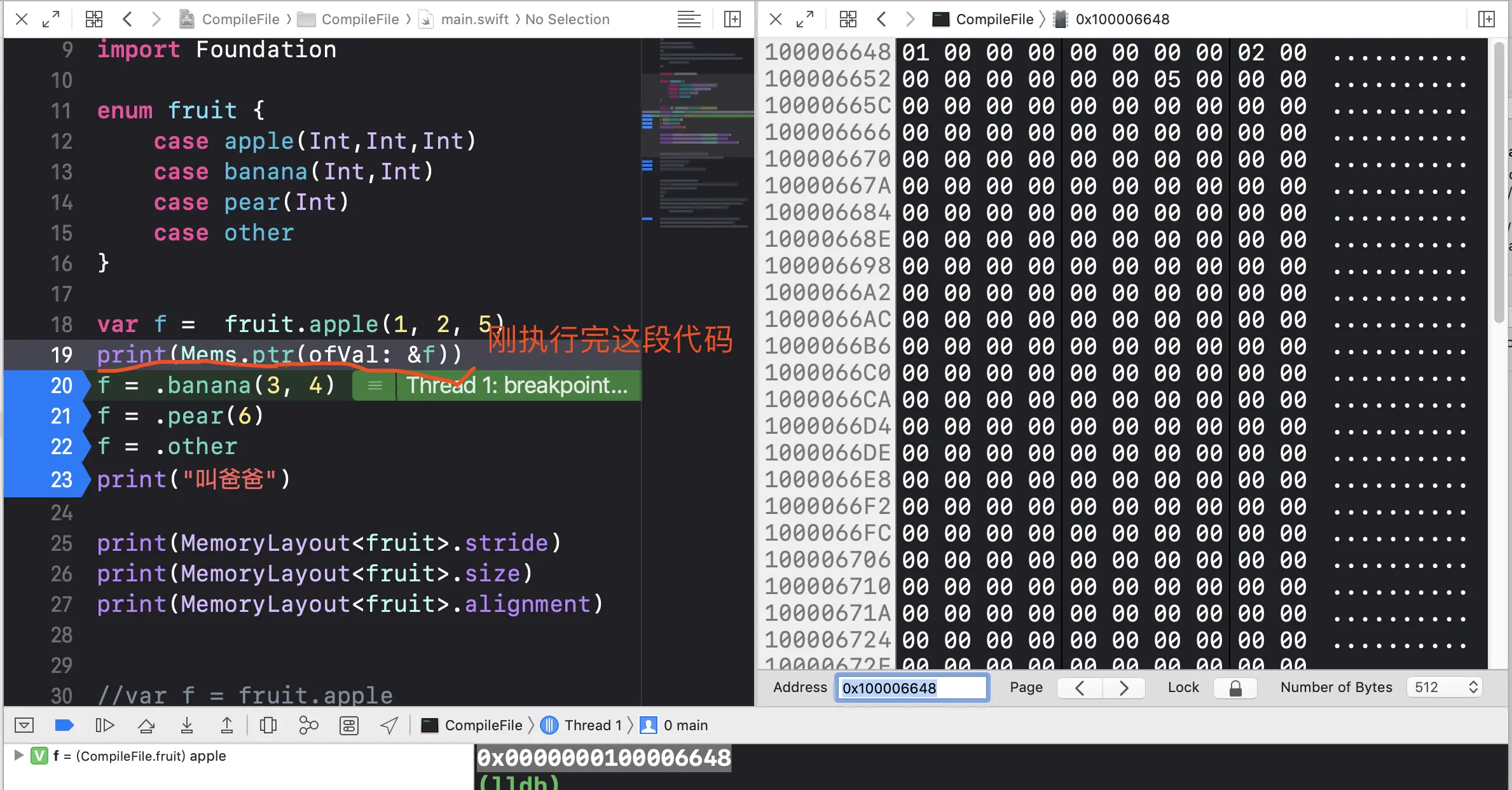Screen dimensions: 1512x790
Task: Open the Debug View Hierarchy icon
Action: tap(268, 725)
